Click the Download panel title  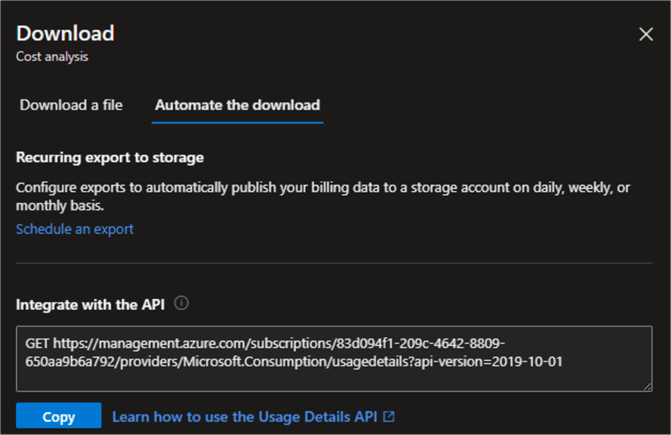pos(65,33)
